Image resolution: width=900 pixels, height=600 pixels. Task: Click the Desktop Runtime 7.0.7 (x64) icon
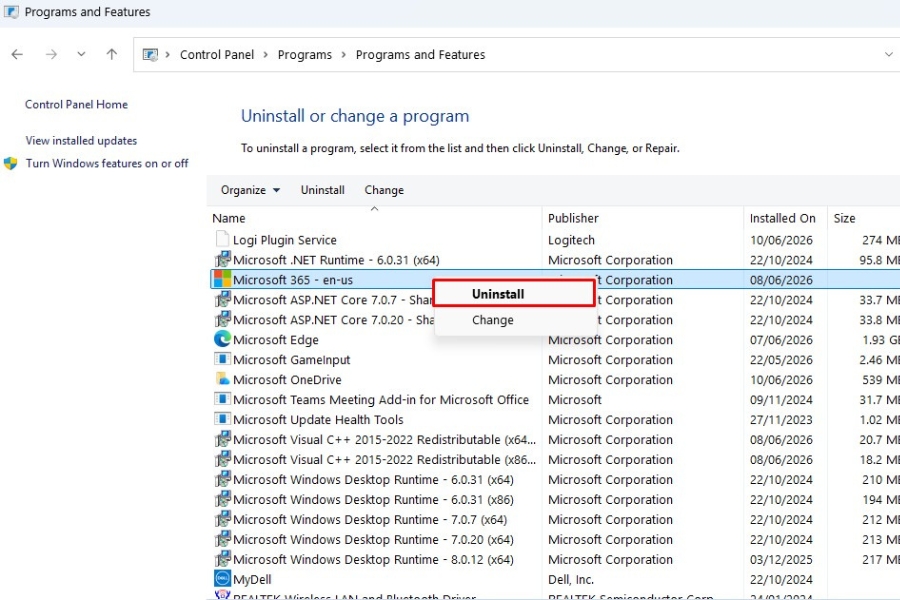click(x=222, y=519)
